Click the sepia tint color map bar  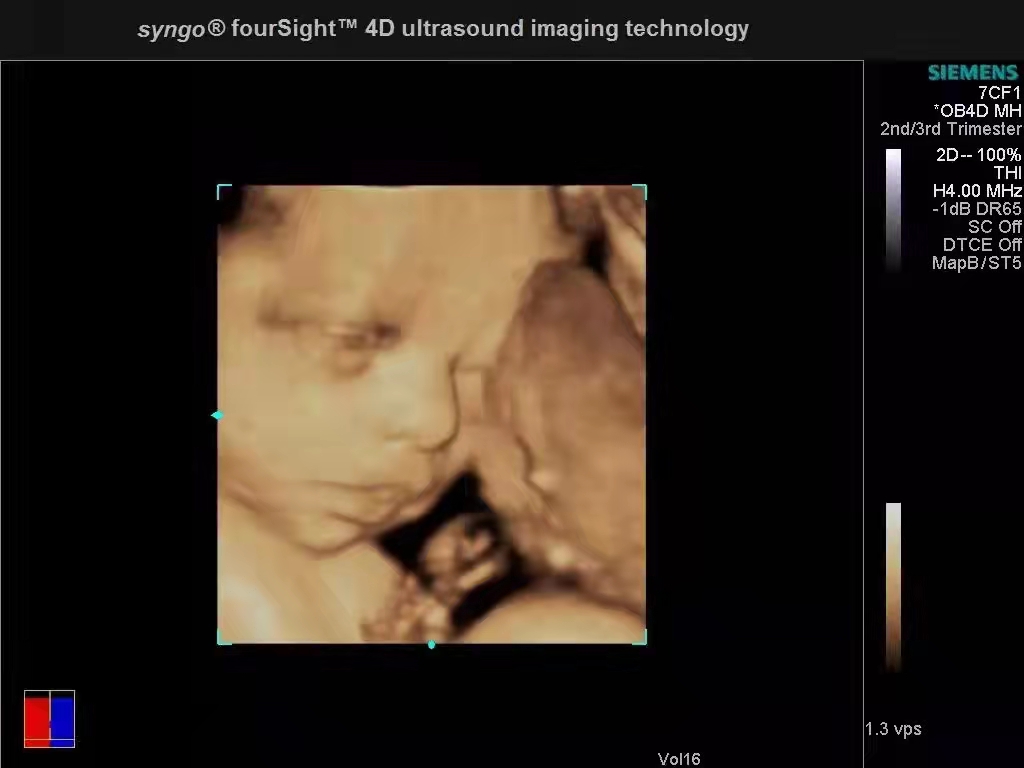(x=893, y=586)
